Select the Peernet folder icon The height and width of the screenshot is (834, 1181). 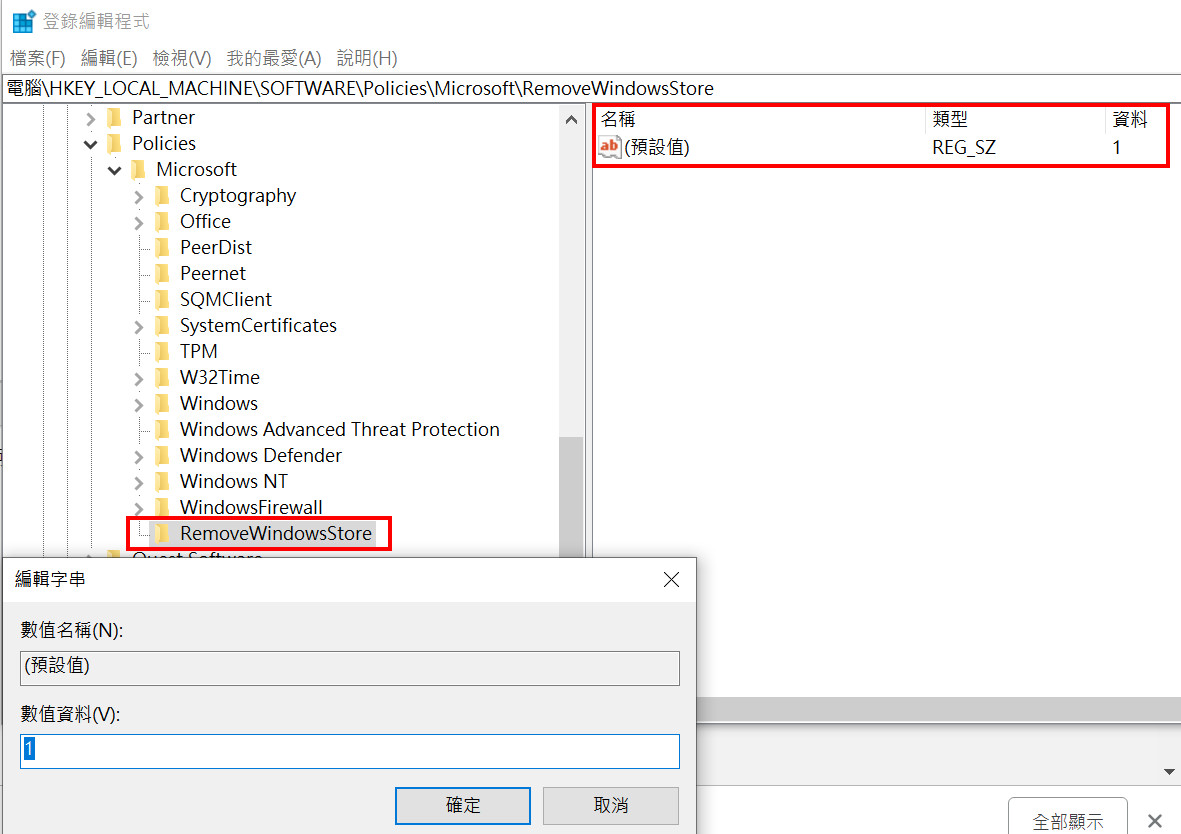[163, 273]
